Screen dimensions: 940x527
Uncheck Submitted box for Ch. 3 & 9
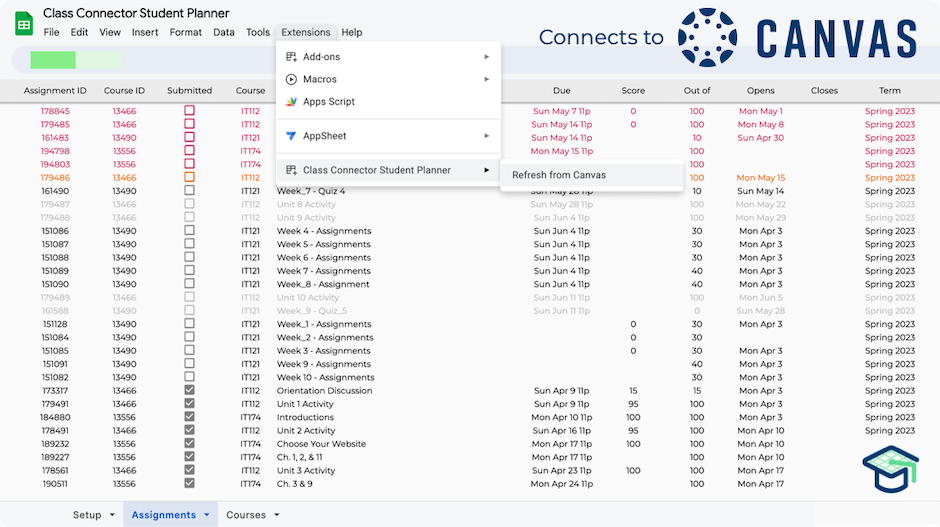189,483
